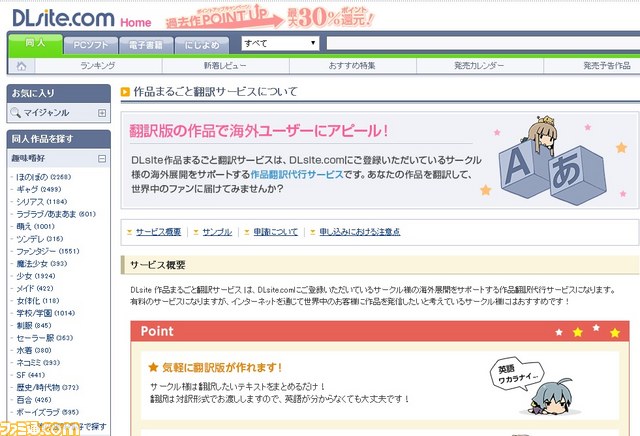The image size is (640, 436).
Task: Switch to the PCソフト tab
Action: (x=91, y=45)
